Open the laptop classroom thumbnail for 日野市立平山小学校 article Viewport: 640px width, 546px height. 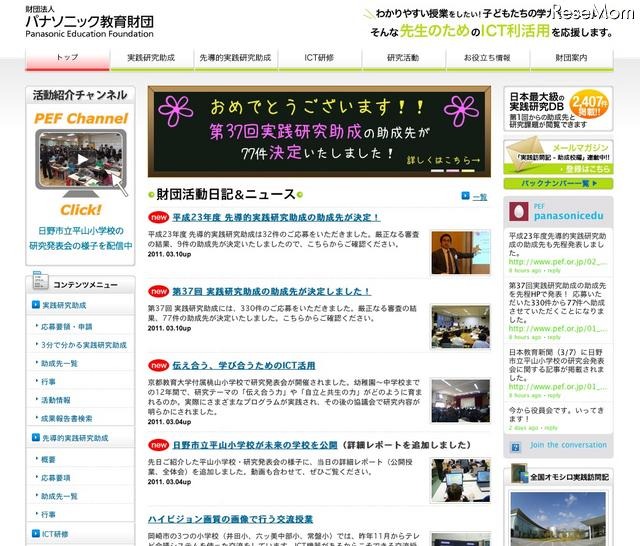[x=460, y=480]
